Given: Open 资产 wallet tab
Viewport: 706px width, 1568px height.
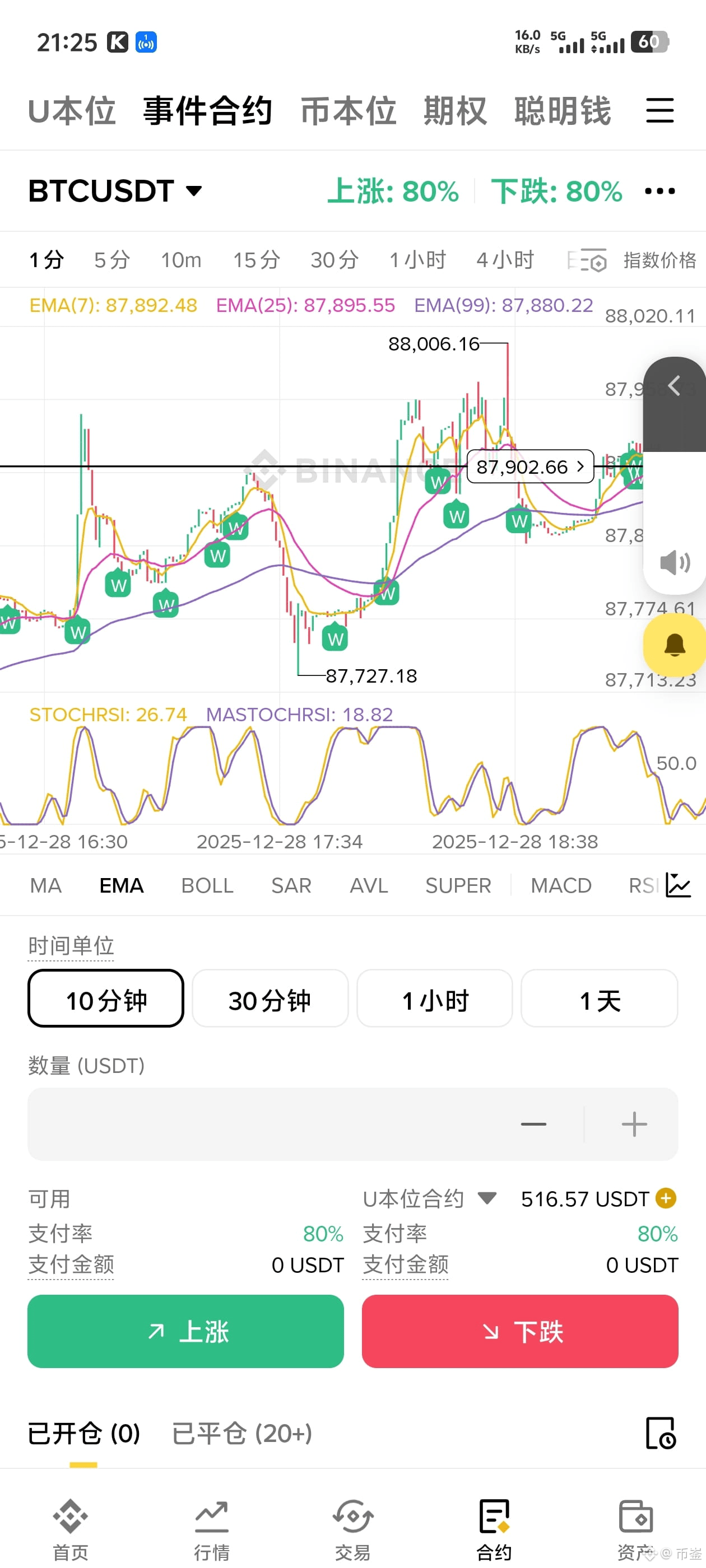Looking at the screenshot, I should click(x=635, y=1530).
